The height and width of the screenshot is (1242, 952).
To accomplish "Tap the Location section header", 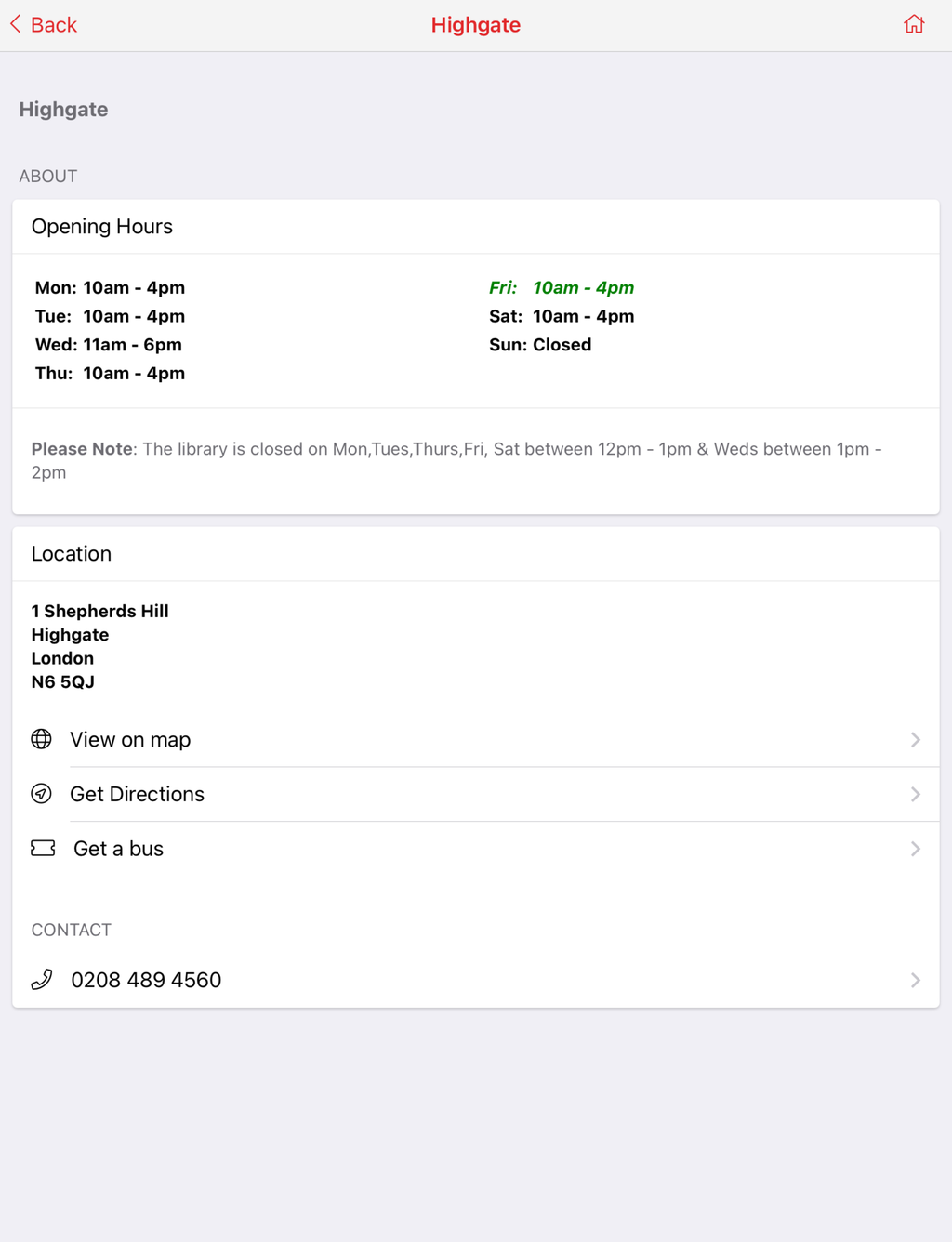I will point(72,554).
